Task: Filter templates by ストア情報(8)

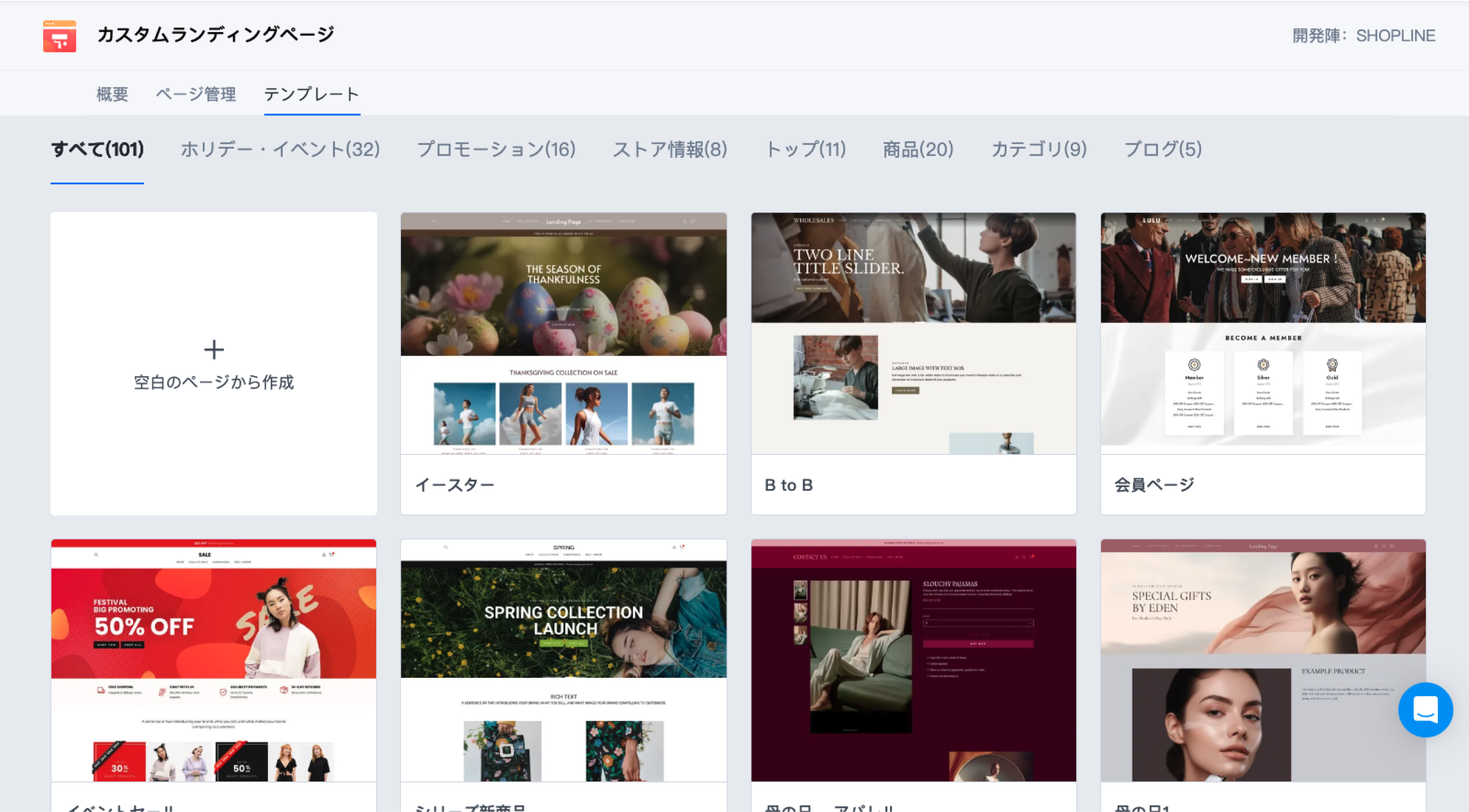Action: [669, 149]
